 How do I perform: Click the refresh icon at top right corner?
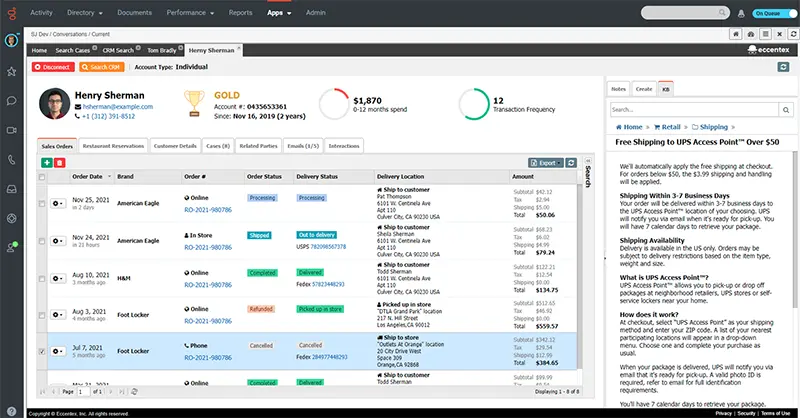pos(793,34)
